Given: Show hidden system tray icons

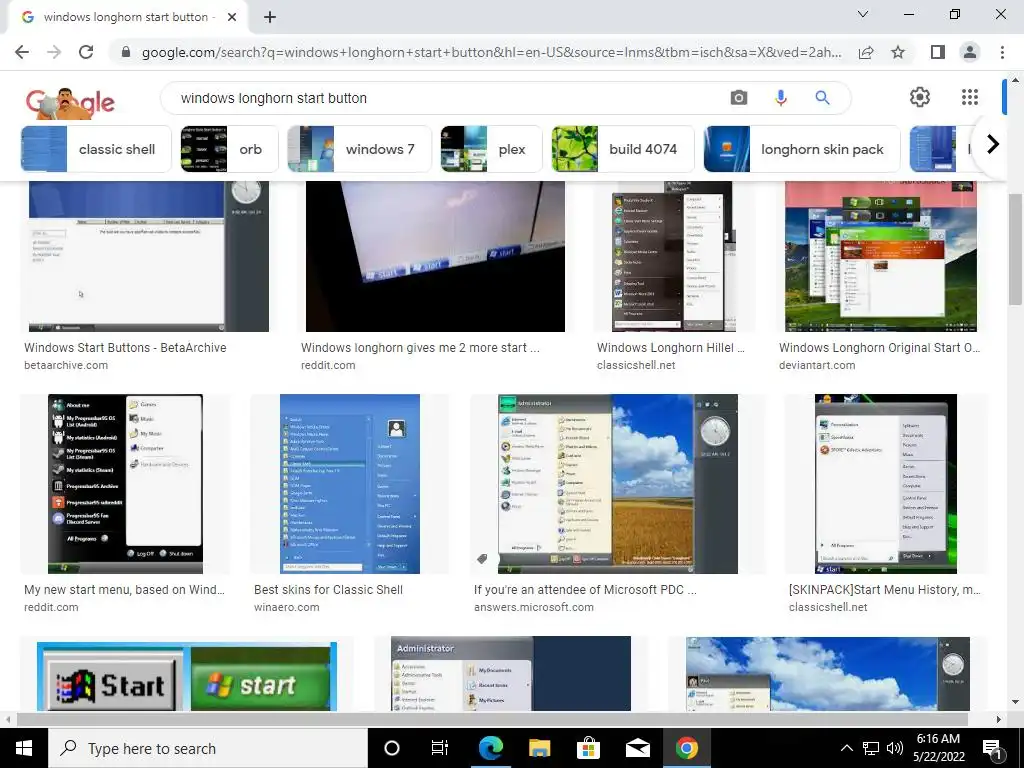Looking at the screenshot, I should click(846, 748).
